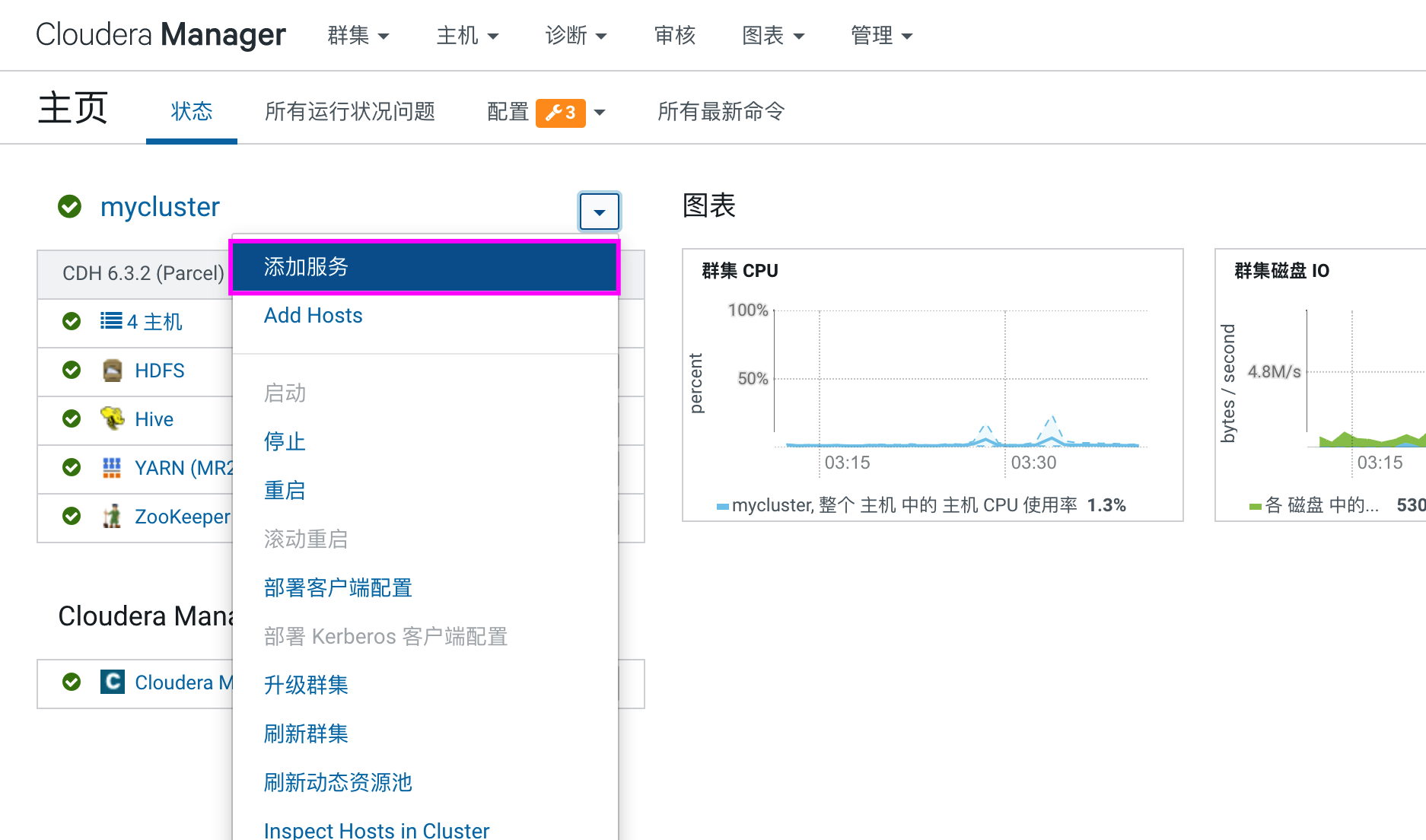This screenshot has height=840, width=1426.
Task: Select 添加服务 from the cluster menu
Action: click(x=425, y=267)
